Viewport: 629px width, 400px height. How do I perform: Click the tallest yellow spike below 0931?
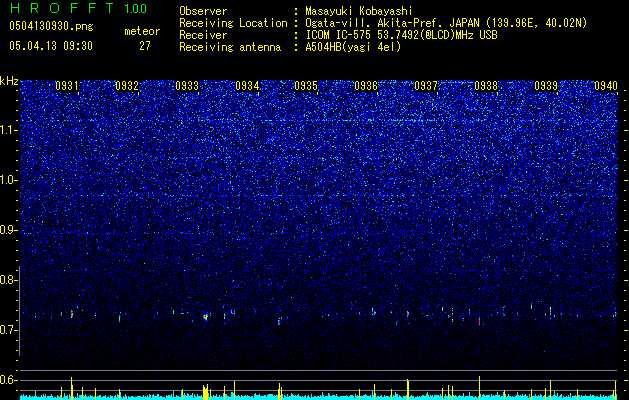click(x=71, y=388)
